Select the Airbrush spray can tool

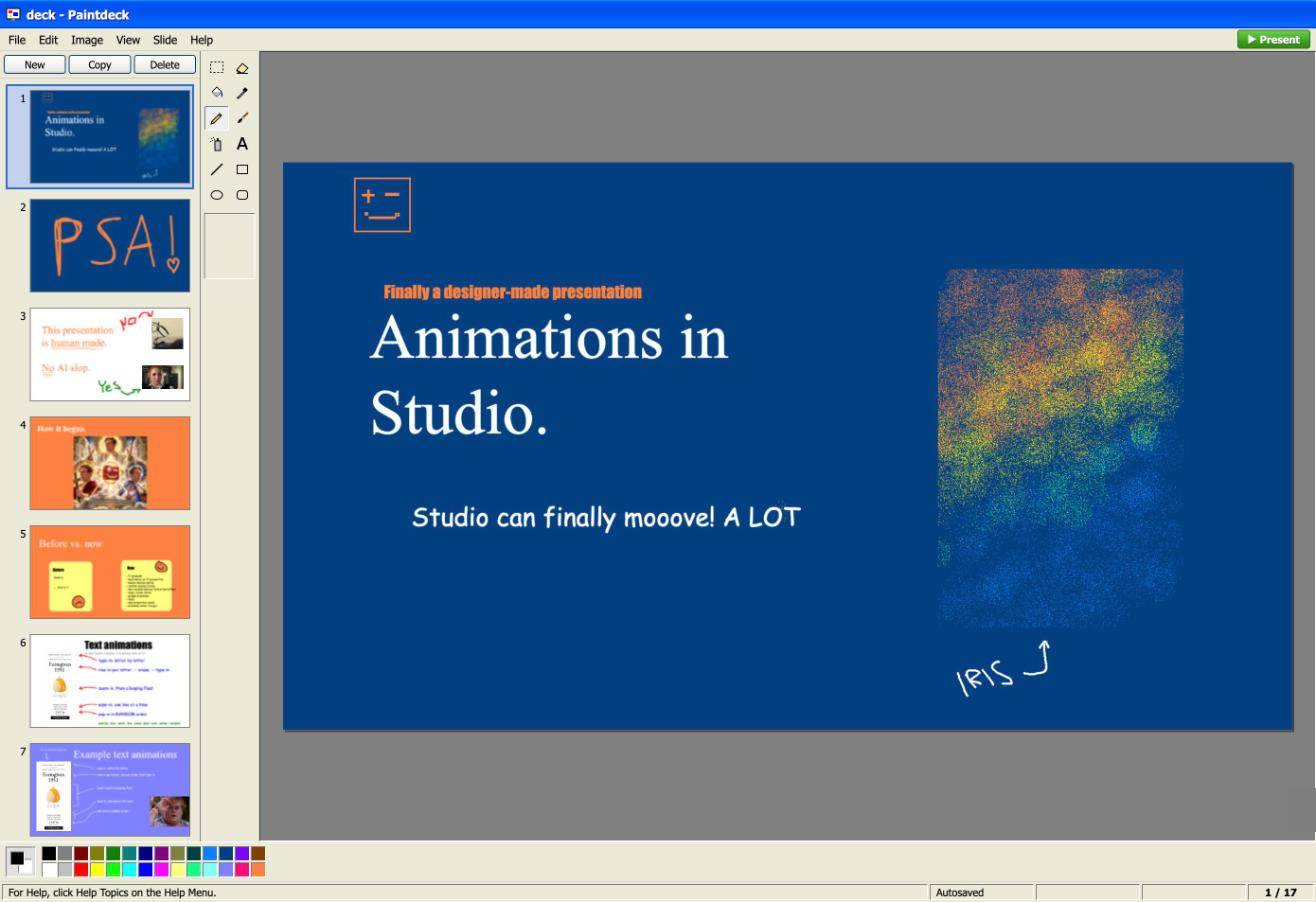click(217, 144)
